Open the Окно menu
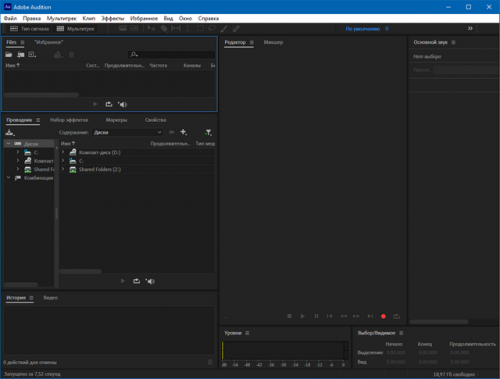Image resolution: width=500 pixels, height=379 pixels. pyautogui.click(x=185, y=18)
